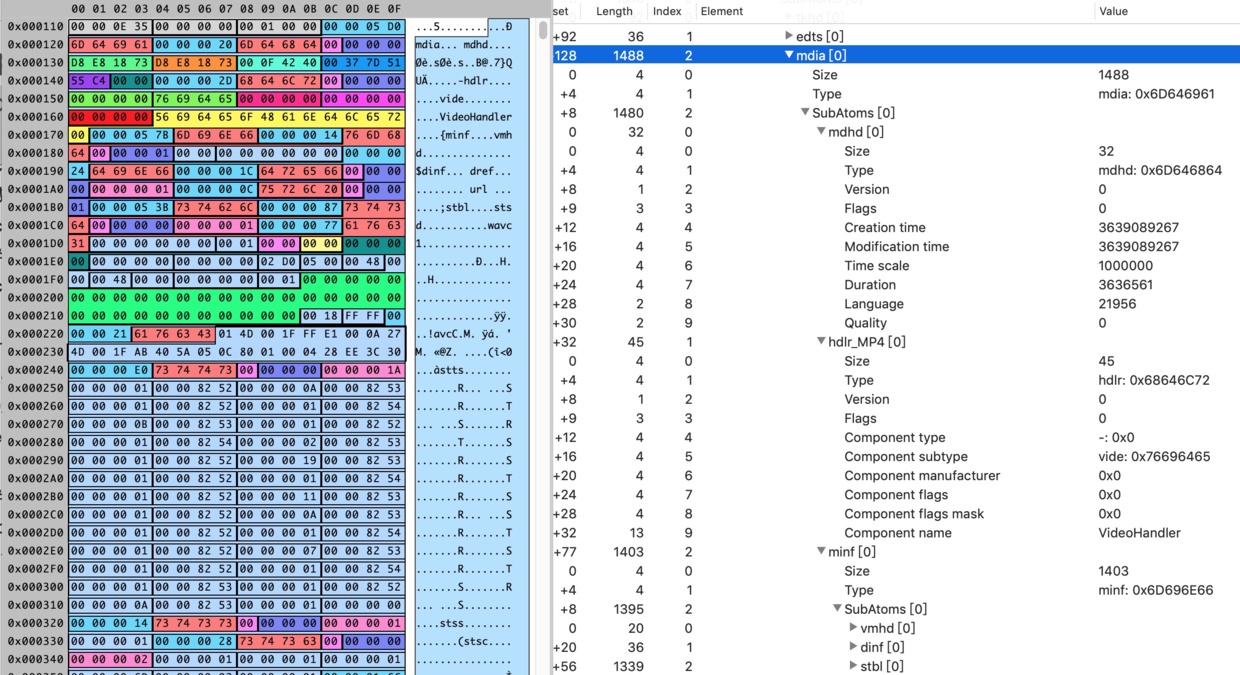
Task: Click the Value column header
Action: pyautogui.click(x=1113, y=11)
